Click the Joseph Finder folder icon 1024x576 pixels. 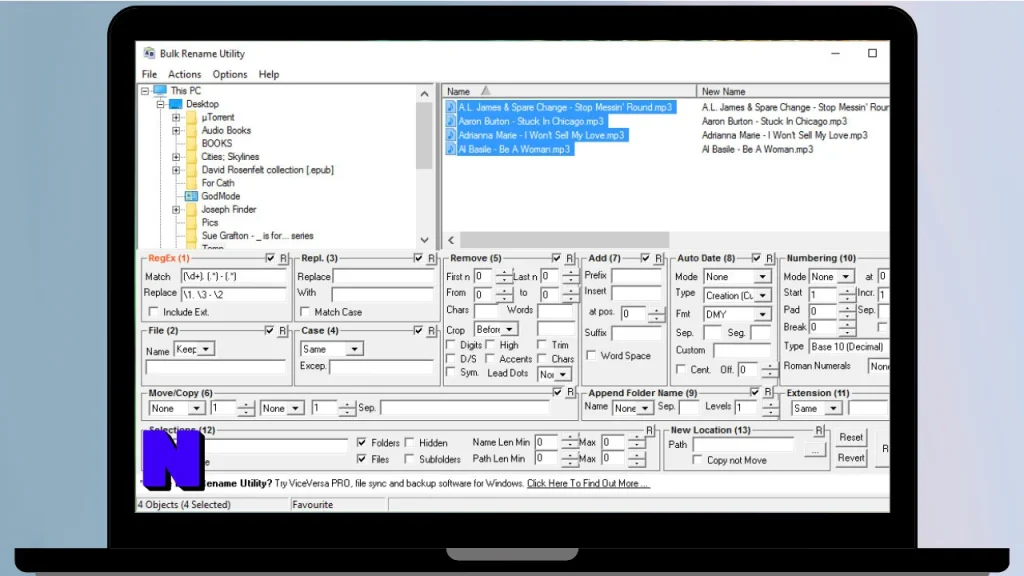pos(191,210)
